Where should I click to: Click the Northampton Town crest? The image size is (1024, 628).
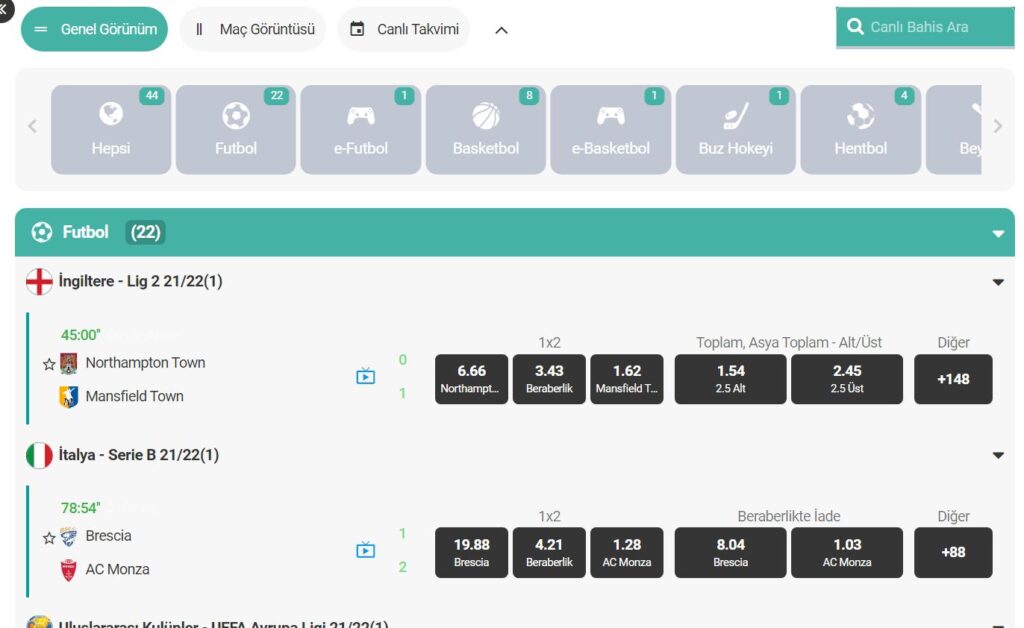click(x=69, y=363)
